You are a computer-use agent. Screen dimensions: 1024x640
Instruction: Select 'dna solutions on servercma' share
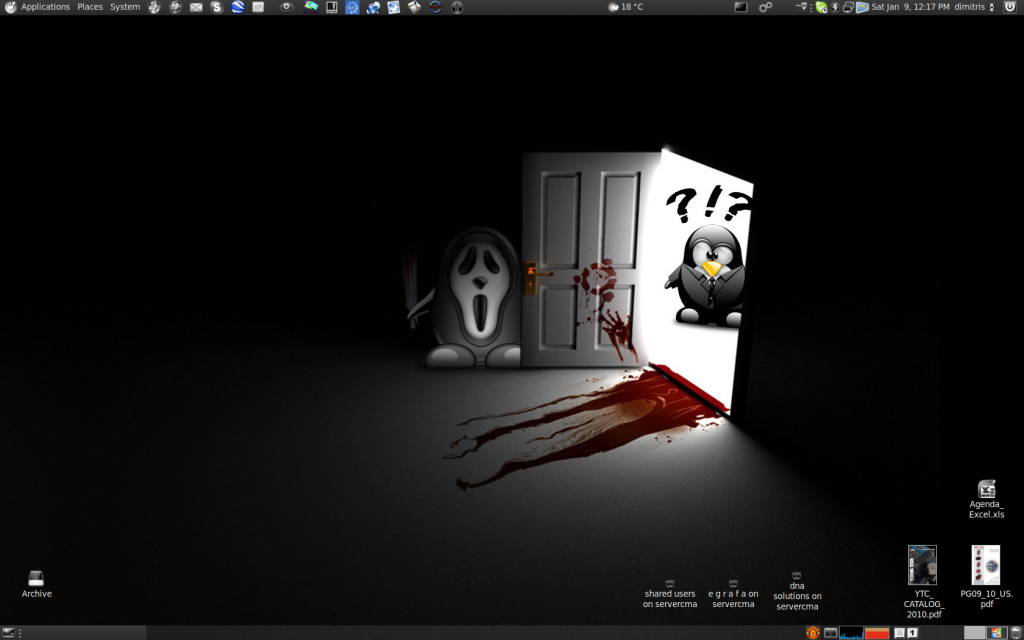(x=797, y=592)
